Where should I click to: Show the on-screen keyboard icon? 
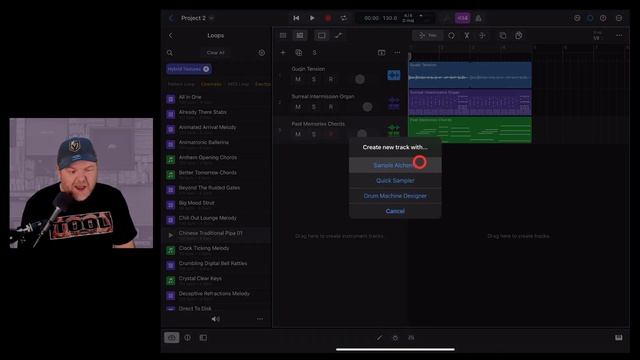tap(619, 338)
